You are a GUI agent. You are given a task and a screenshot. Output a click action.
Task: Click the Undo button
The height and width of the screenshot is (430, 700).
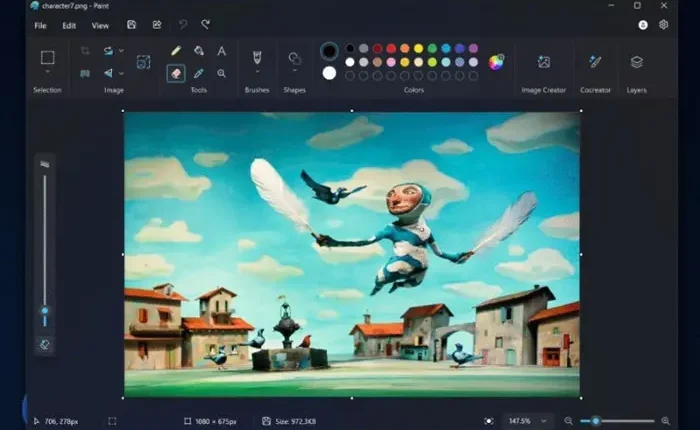pyautogui.click(x=182, y=24)
